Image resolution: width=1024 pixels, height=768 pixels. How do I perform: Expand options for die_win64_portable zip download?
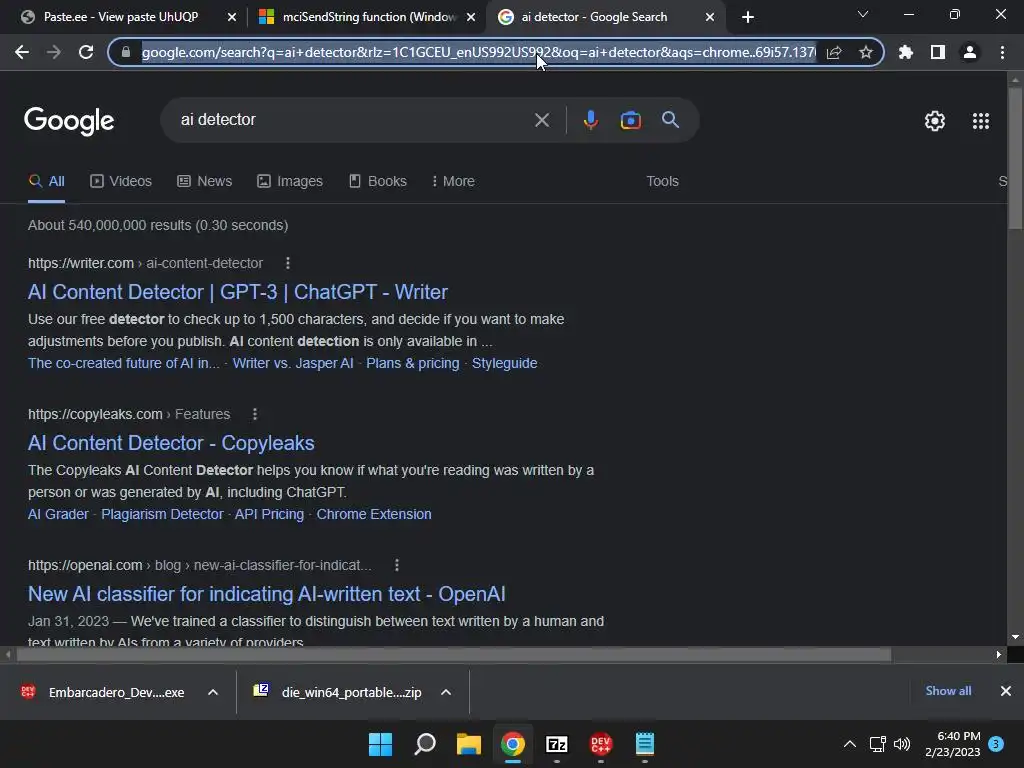coord(446,692)
